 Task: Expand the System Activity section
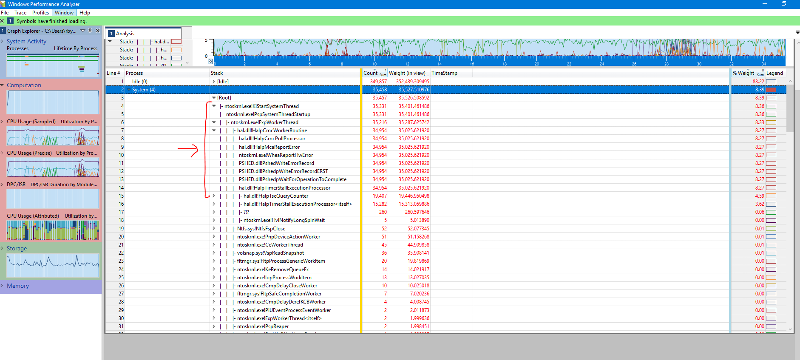(x=3, y=41)
